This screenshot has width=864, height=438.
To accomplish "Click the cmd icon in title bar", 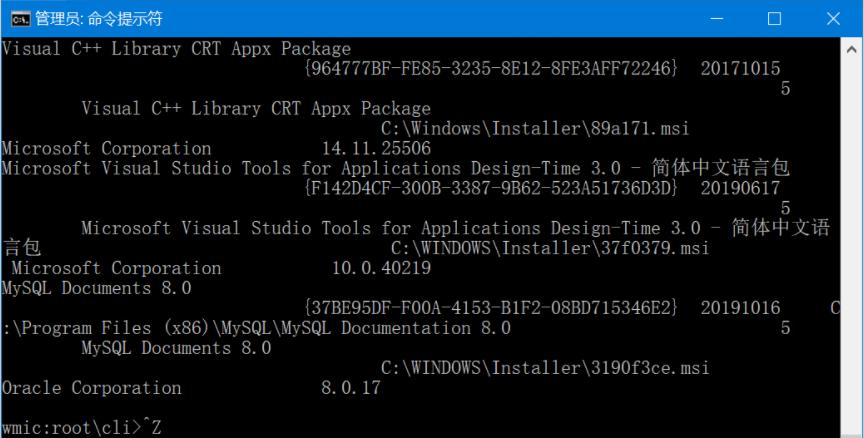I will click(20, 19).
